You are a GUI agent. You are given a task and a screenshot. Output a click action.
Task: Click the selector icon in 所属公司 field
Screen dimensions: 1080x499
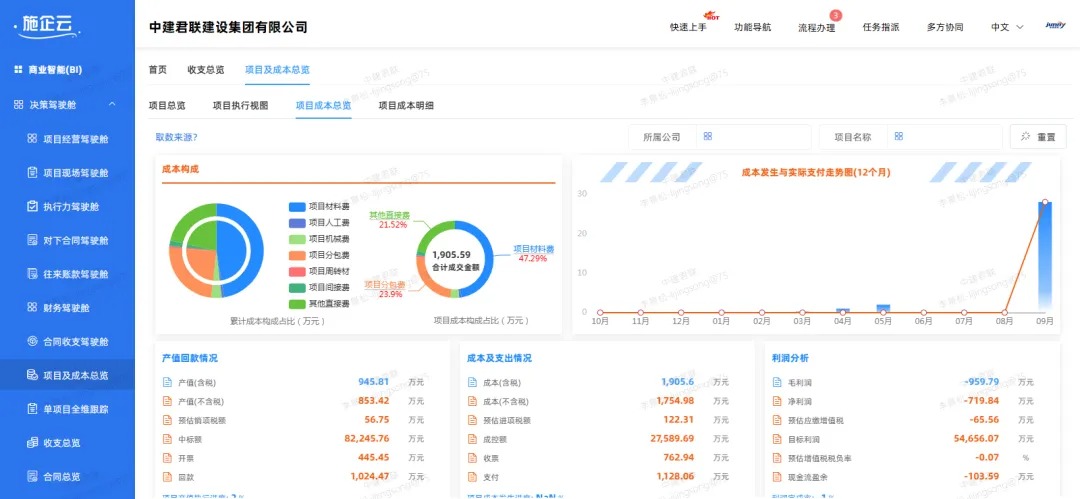(x=707, y=137)
